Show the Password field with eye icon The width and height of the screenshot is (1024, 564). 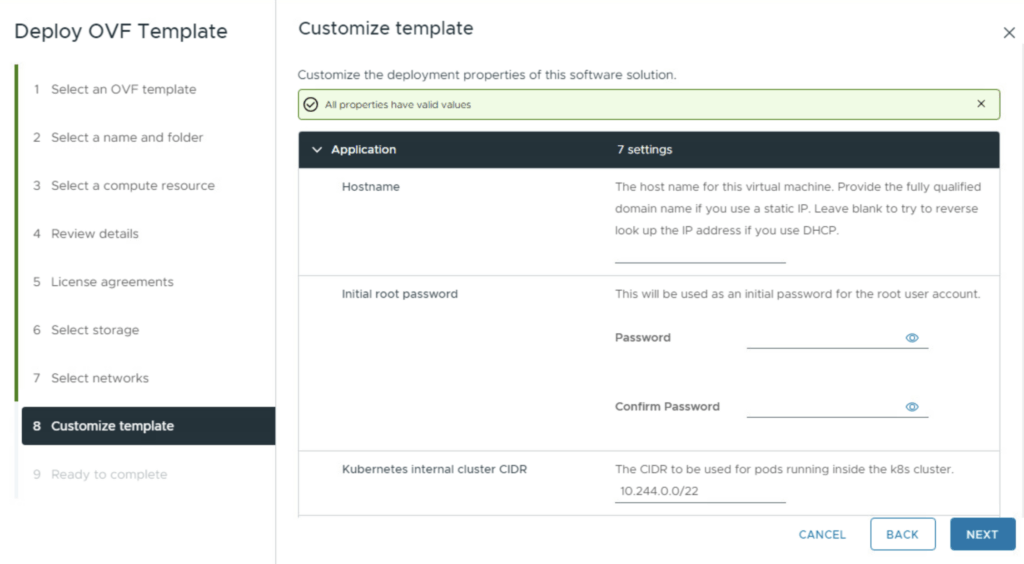tap(912, 338)
